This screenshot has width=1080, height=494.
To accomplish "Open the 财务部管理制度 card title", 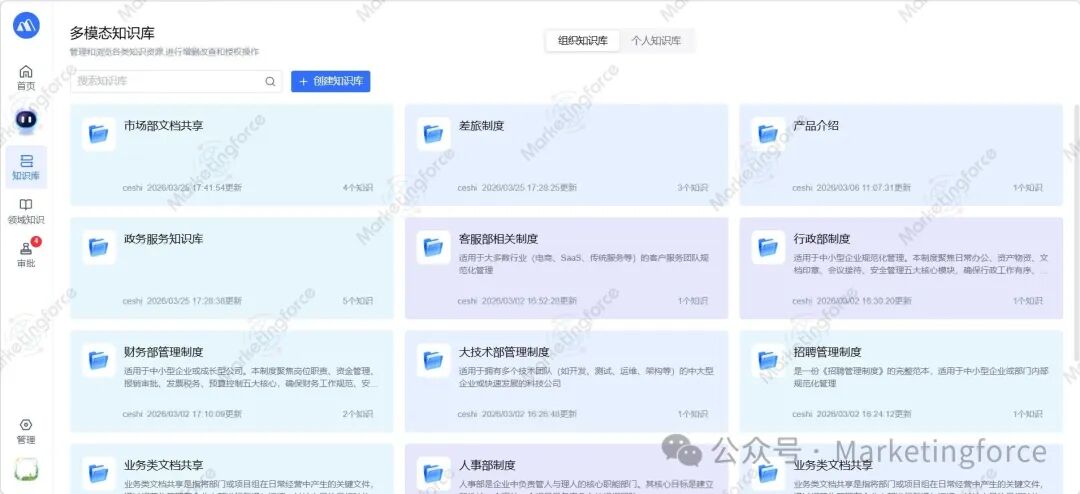I will [163, 352].
